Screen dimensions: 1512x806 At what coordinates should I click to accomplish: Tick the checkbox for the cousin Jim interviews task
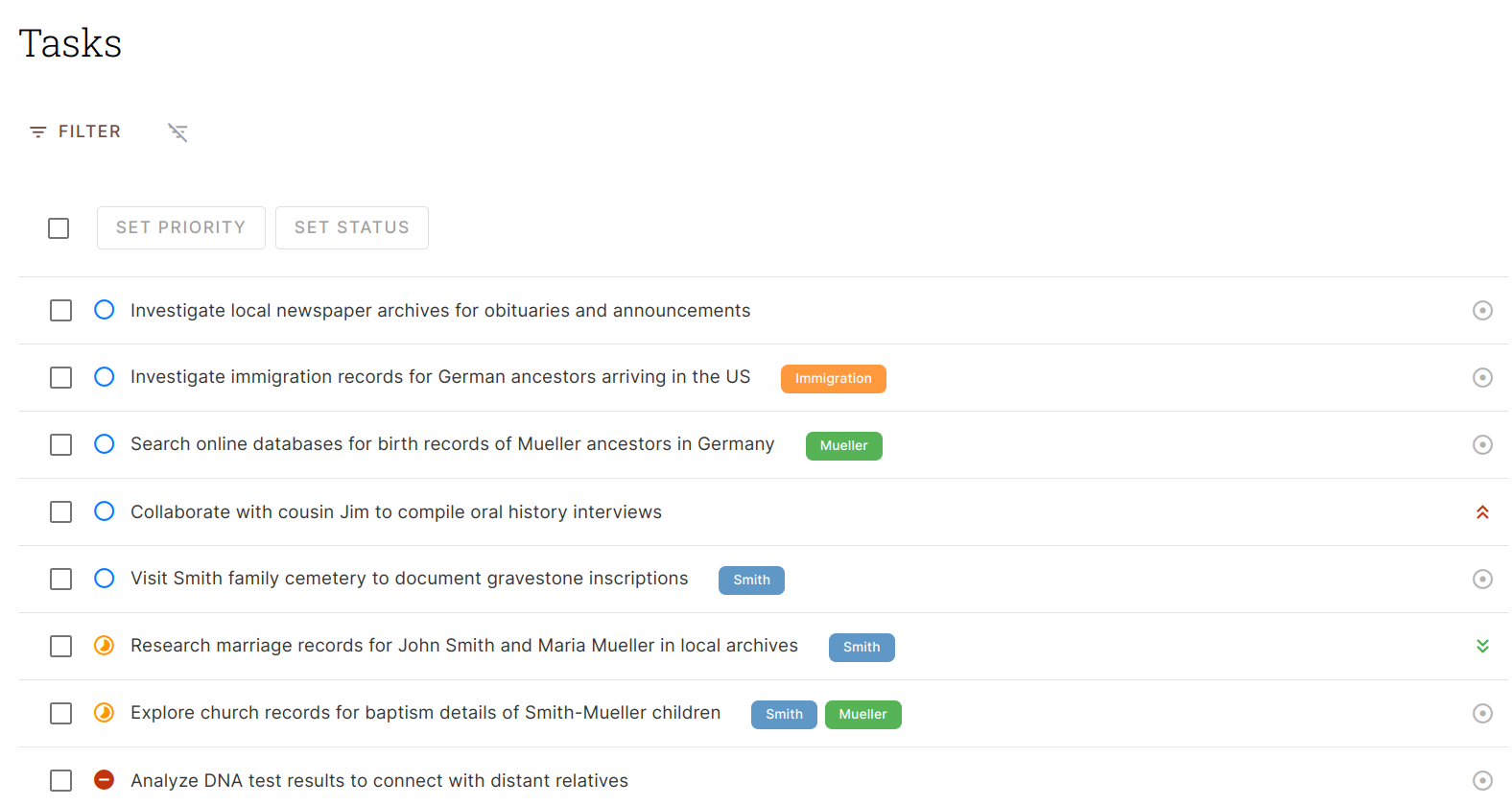60,511
